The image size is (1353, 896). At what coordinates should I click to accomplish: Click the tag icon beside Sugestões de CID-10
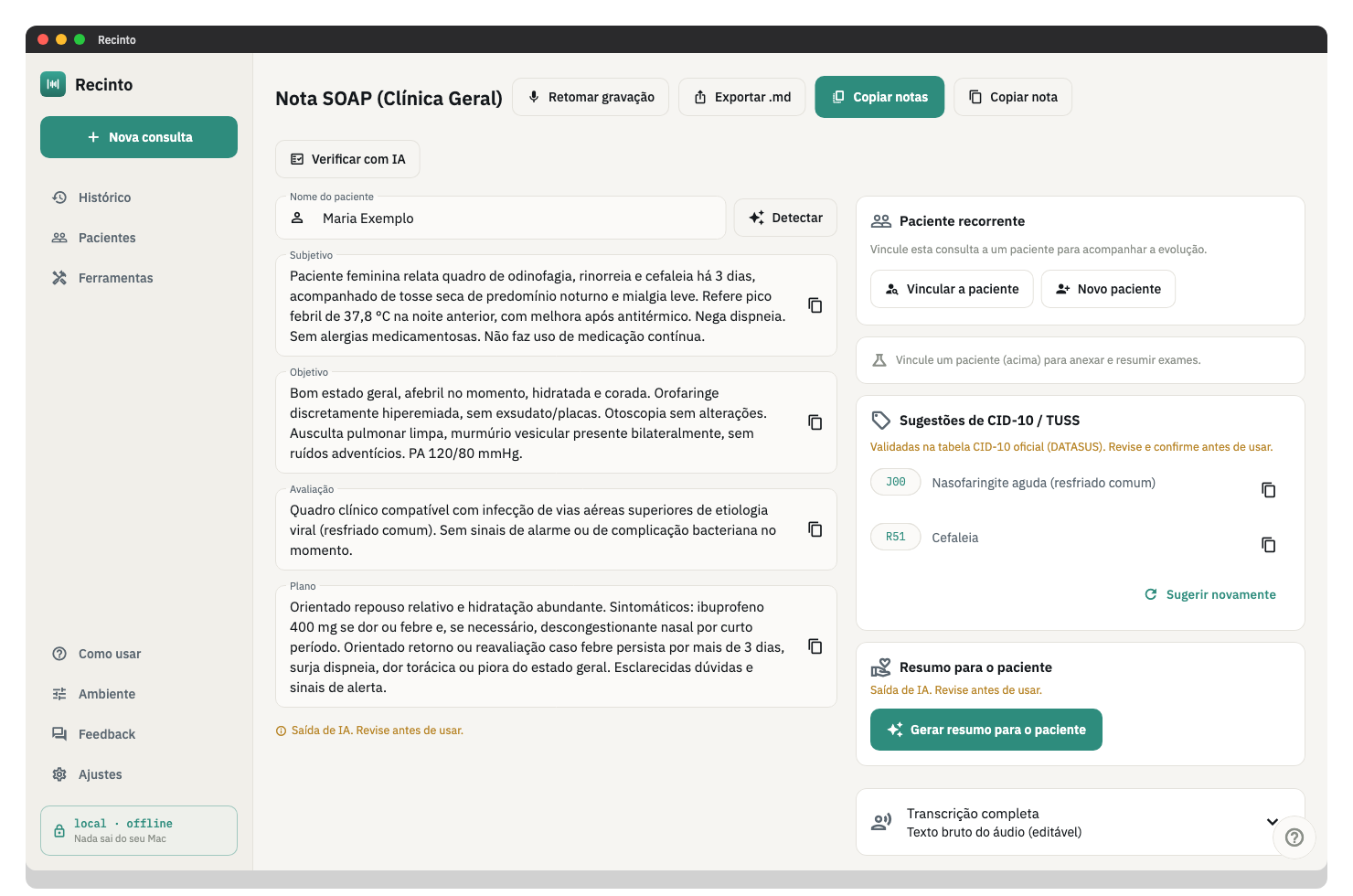(881, 421)
